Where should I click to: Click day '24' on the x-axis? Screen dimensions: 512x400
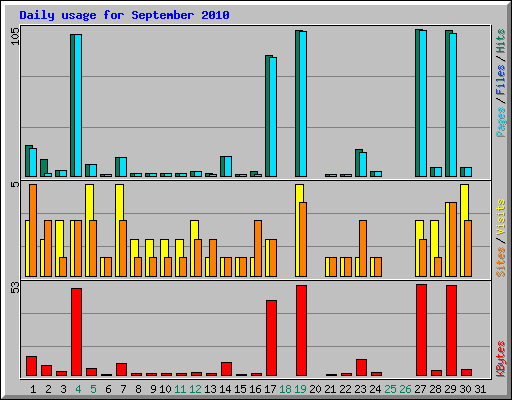tap(376, 389)
